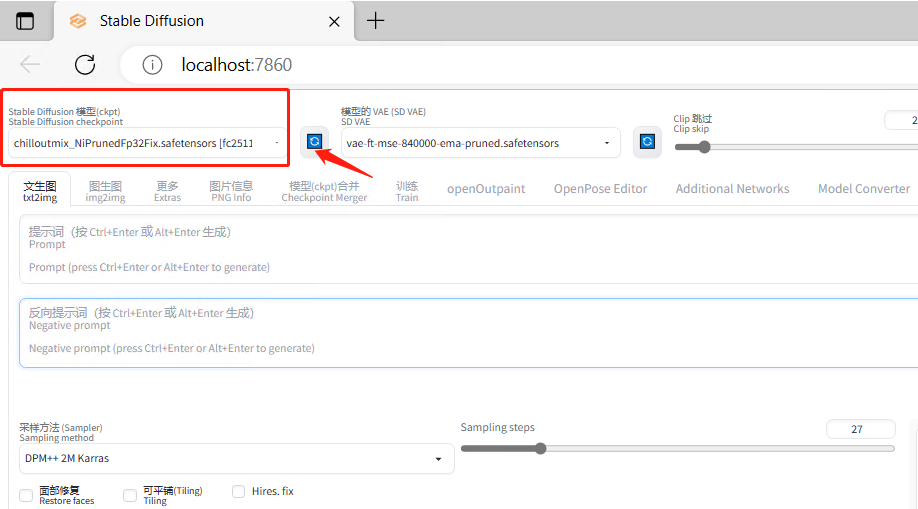This screenshot has height=509, width=918.
Task: Close the Stable Diffusion browser tab
Action: click(335, 21)
